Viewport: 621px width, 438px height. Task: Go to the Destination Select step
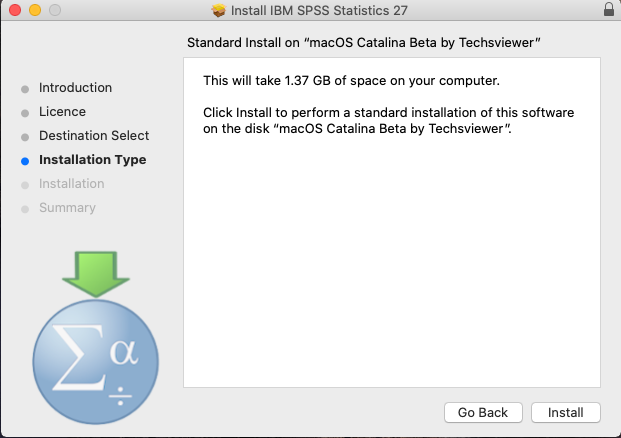[x=94, y=136]
